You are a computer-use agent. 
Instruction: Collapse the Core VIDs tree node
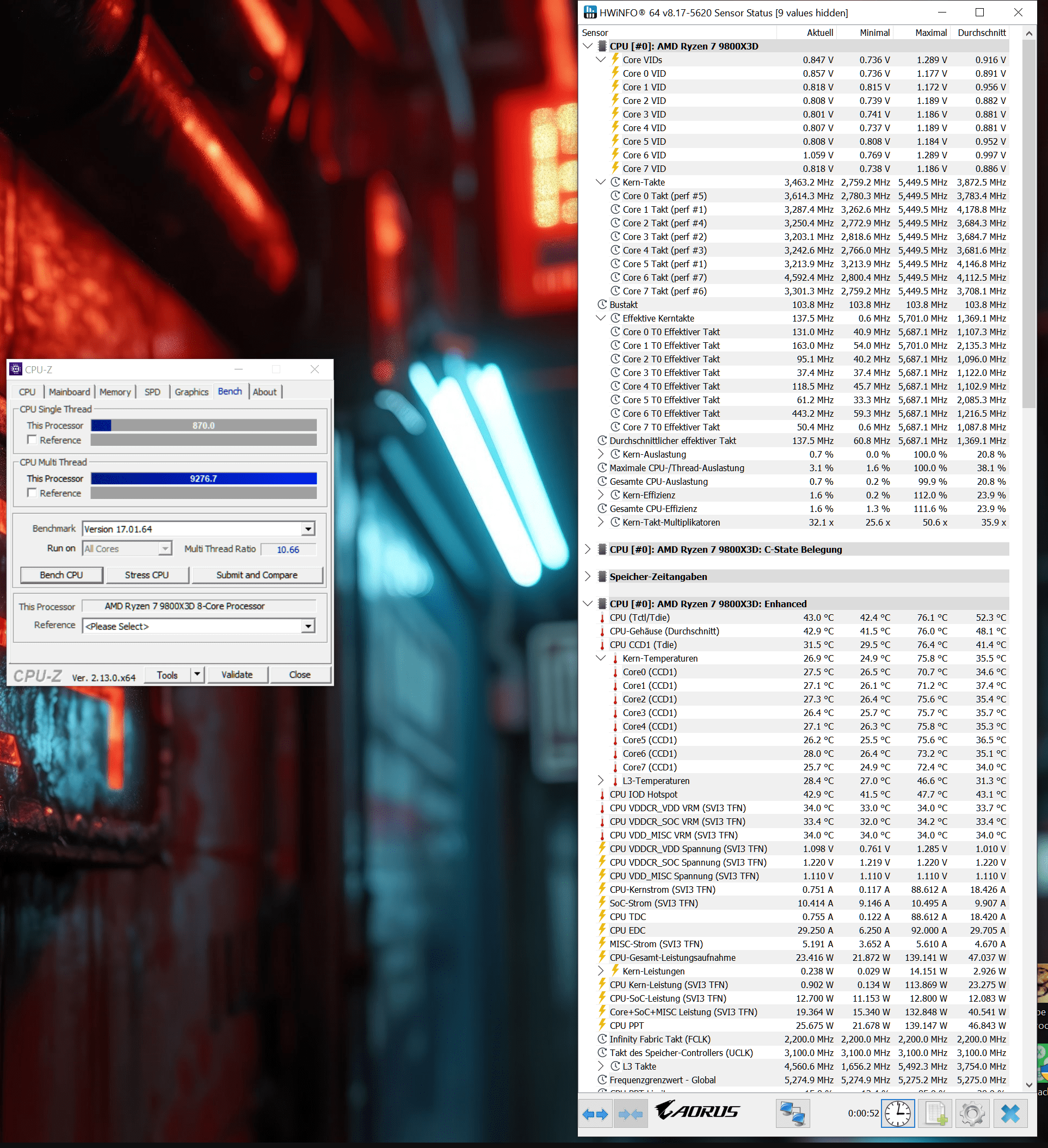pyautogui.click(x=600, y=60)
